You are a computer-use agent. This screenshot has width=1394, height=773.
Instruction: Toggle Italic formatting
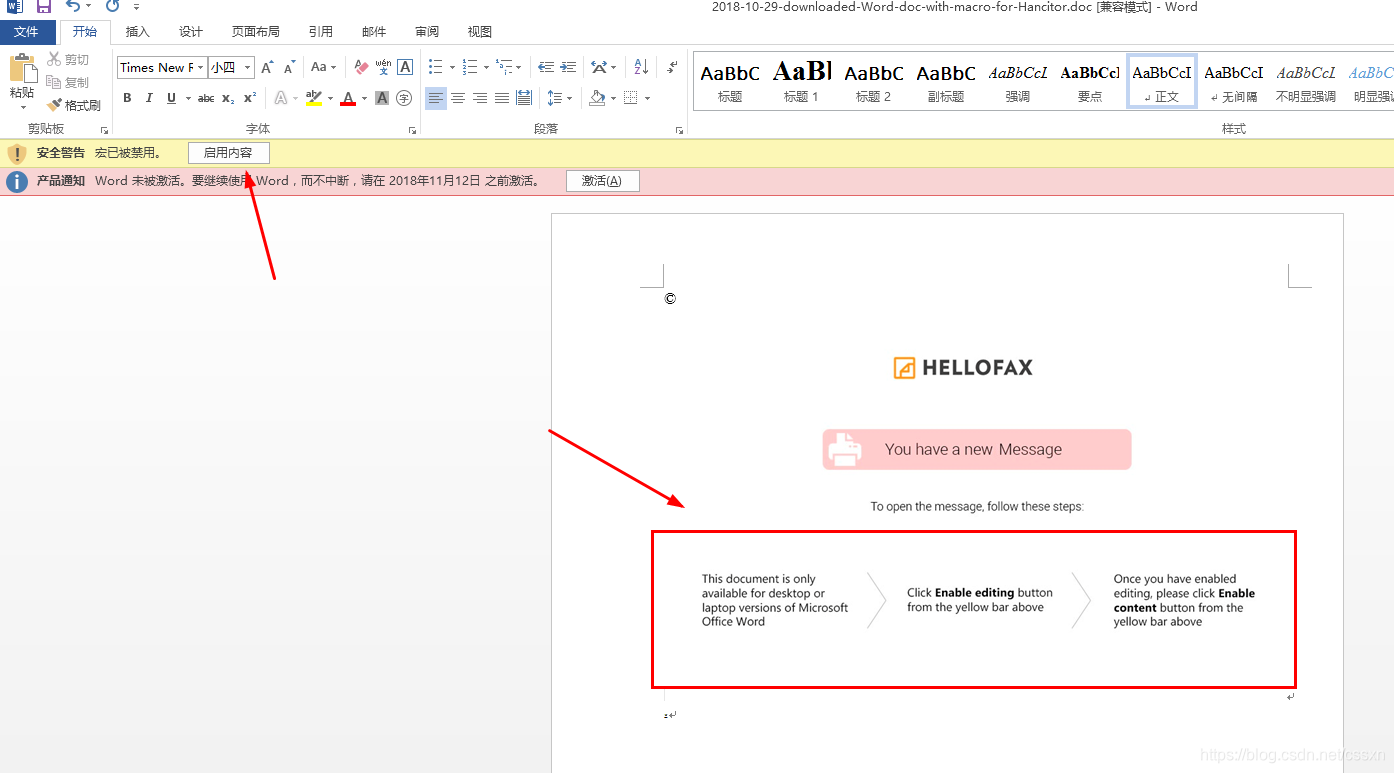click(149, 98)
